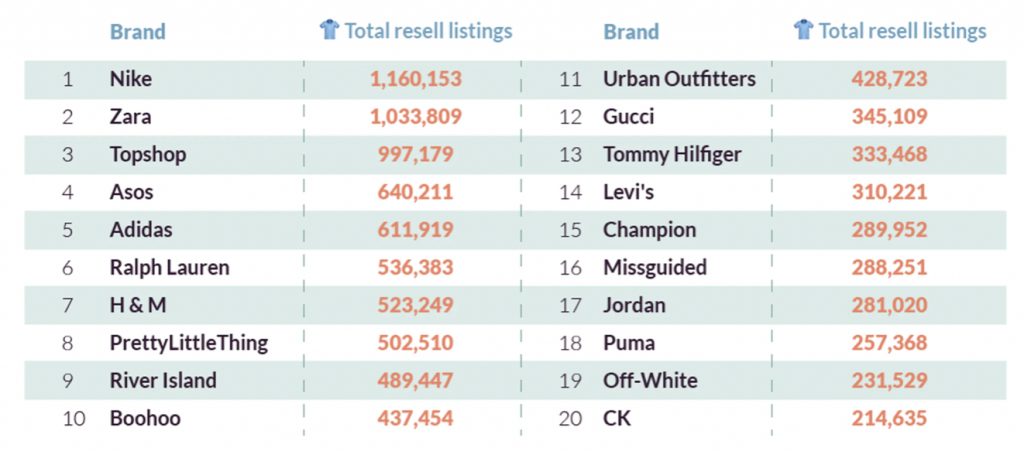Screen dimensions: 1024x455
Task: Click the Urban Outfitters brand name
Action: tap(679, 80)
